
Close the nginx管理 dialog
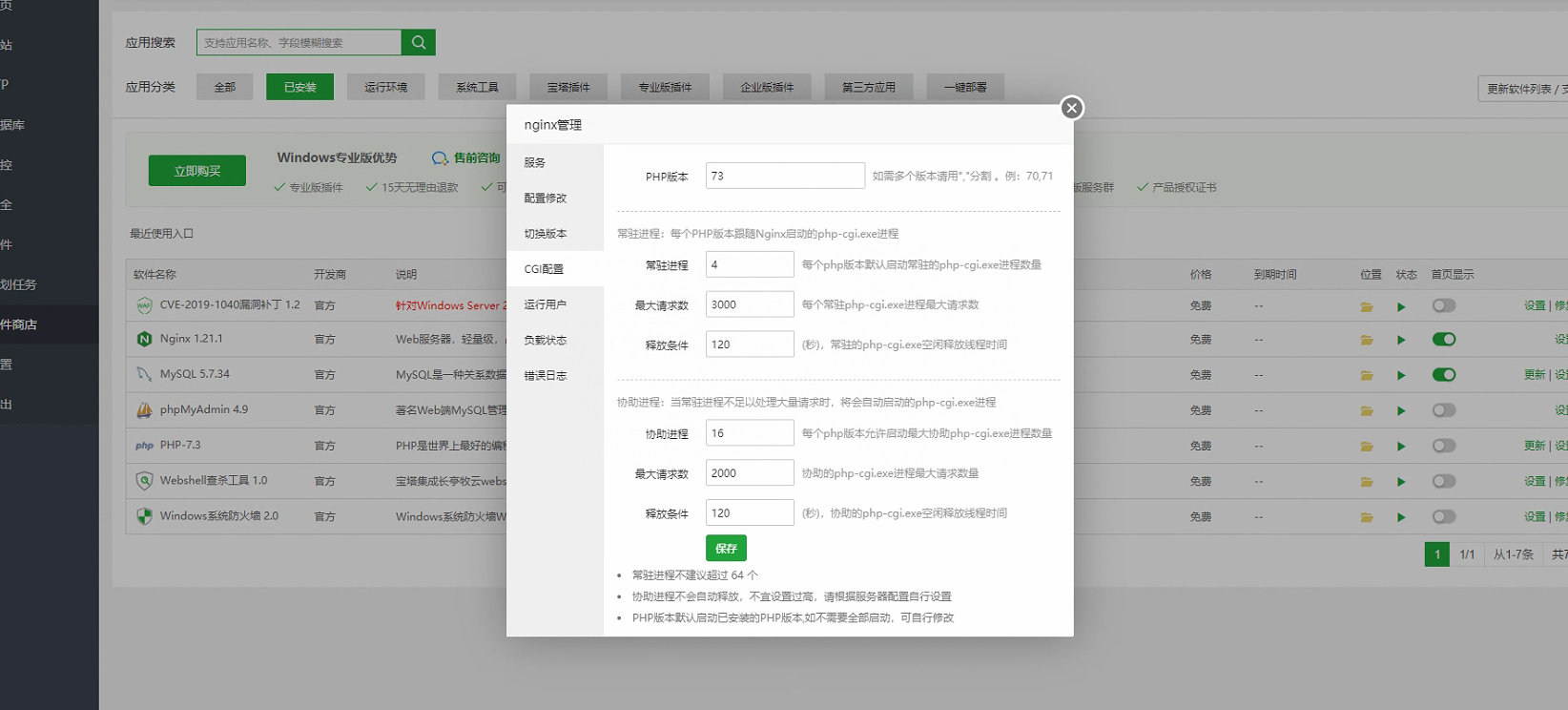tap(1072, 108)
